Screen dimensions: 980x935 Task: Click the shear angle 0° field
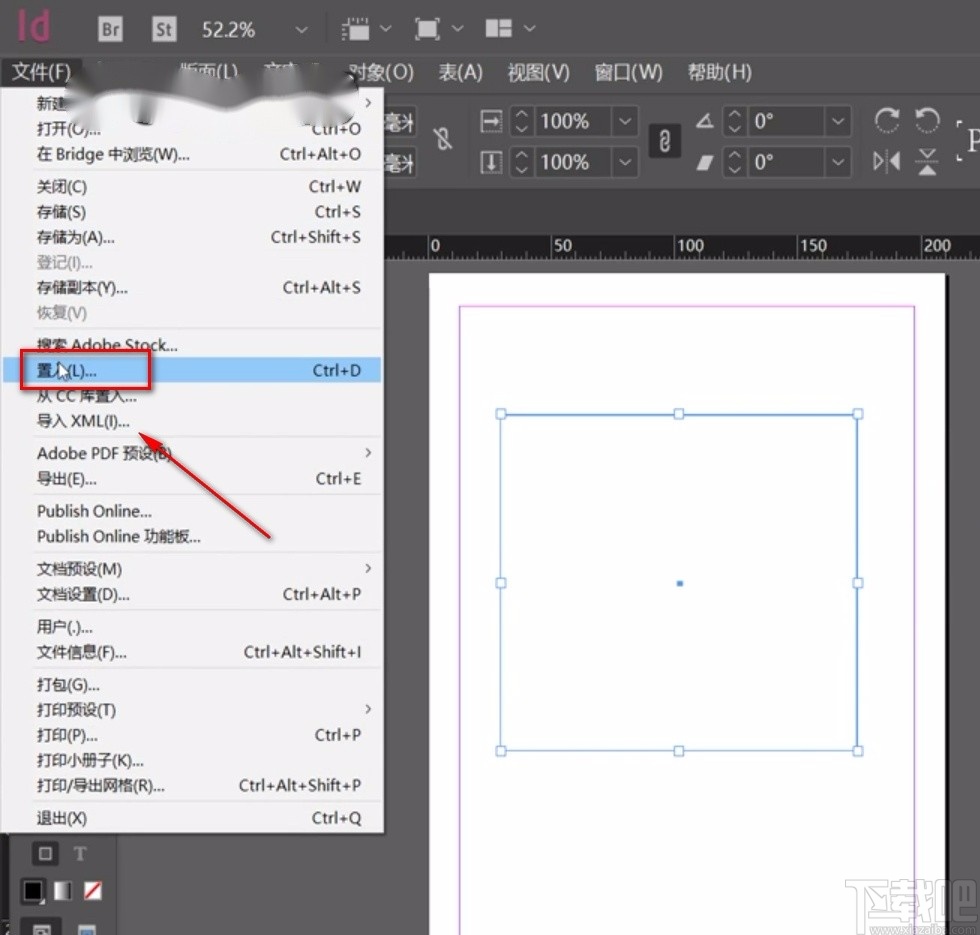point(786,162)
